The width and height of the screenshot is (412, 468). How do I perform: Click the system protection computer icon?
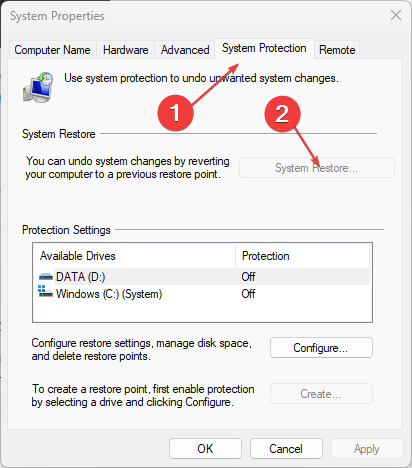38,87
